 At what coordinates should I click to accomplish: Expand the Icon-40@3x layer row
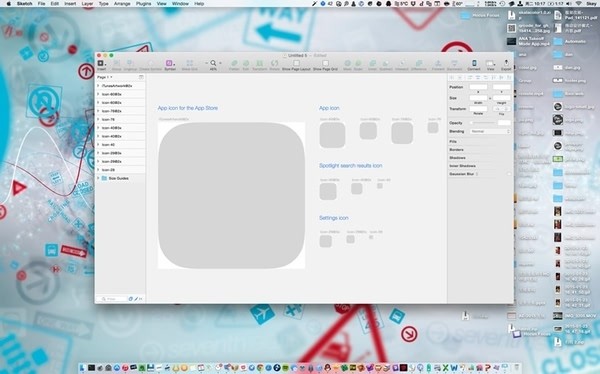tap(98, 128)
